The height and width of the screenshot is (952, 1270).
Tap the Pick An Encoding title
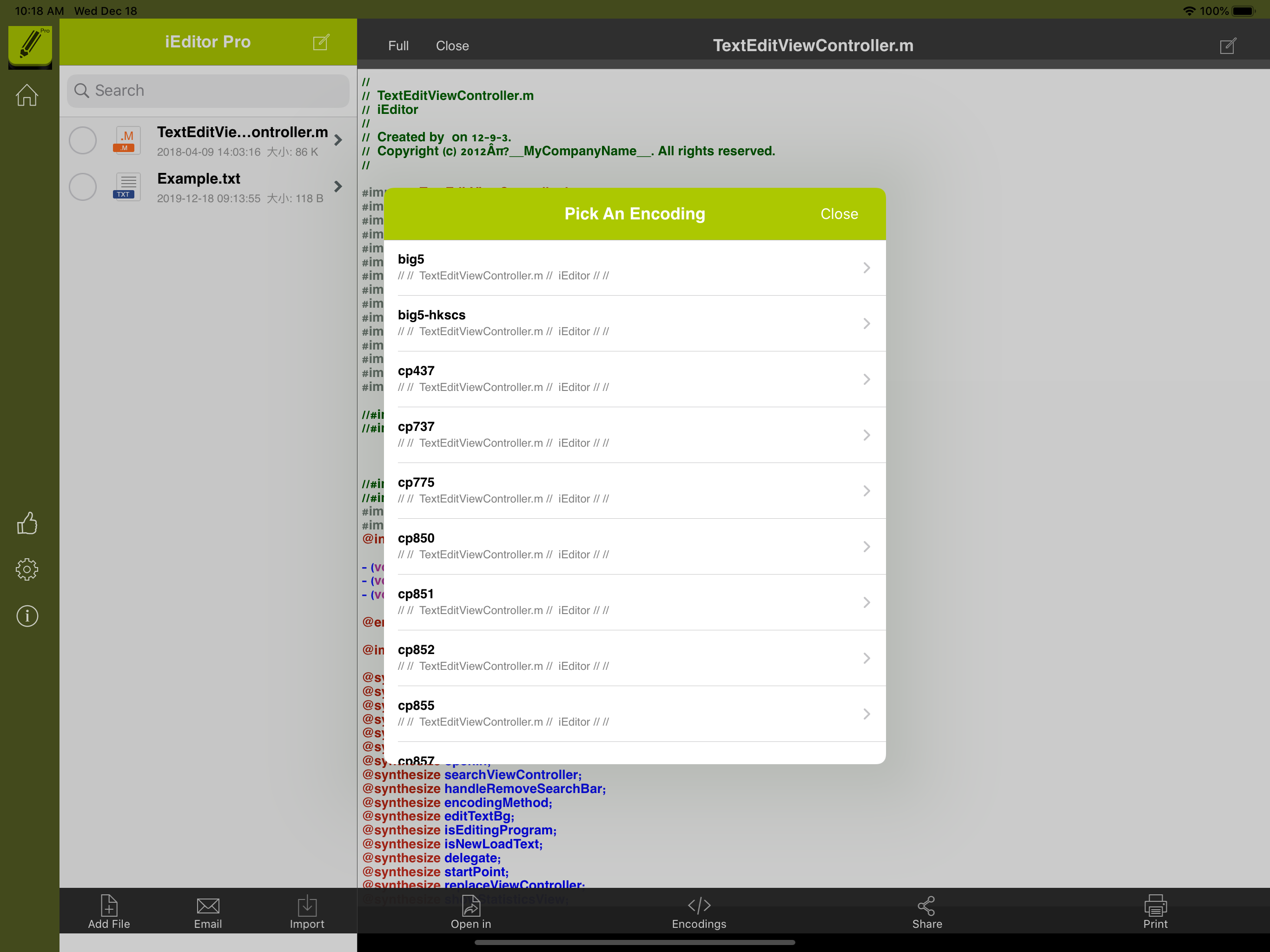pos(635,214)
